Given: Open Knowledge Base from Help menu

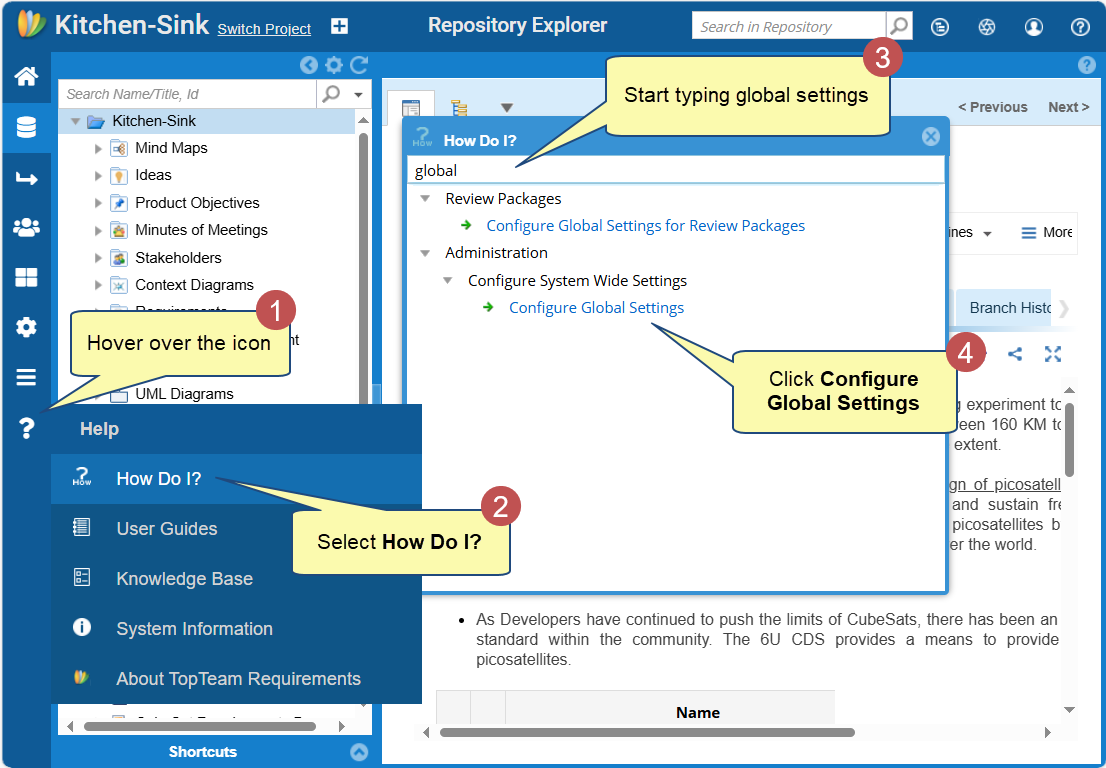Looking at the screenshot, I should [236, 578].
